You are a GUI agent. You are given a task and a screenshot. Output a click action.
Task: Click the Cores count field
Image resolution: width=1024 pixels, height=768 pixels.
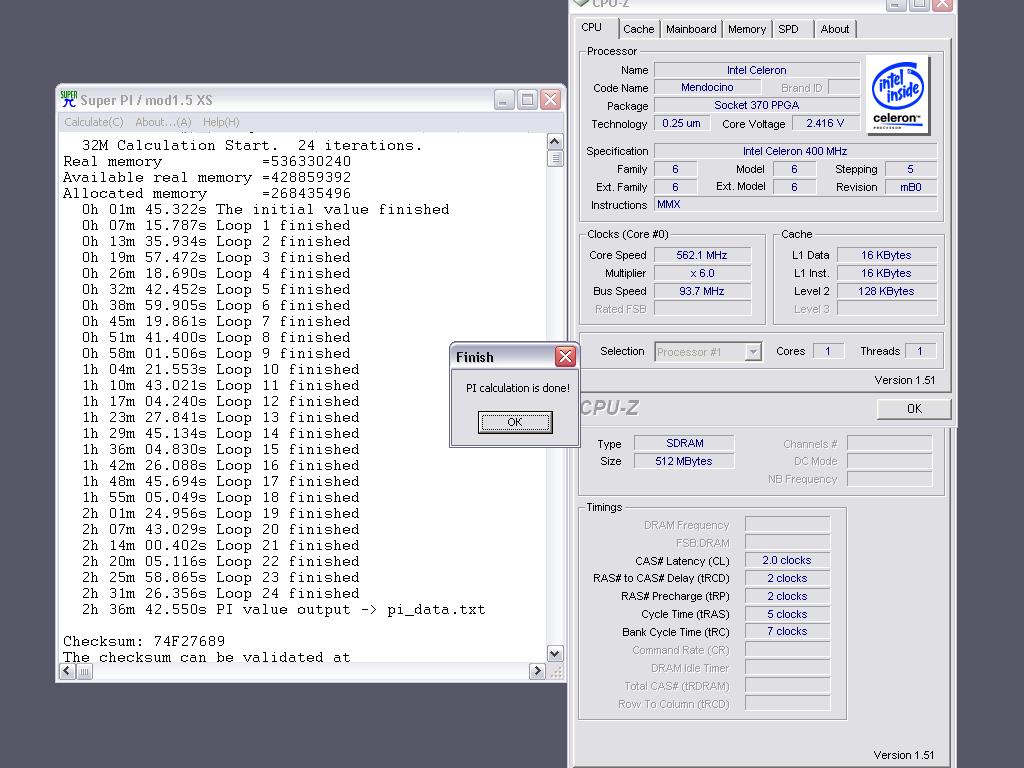[x=828, y=351]
